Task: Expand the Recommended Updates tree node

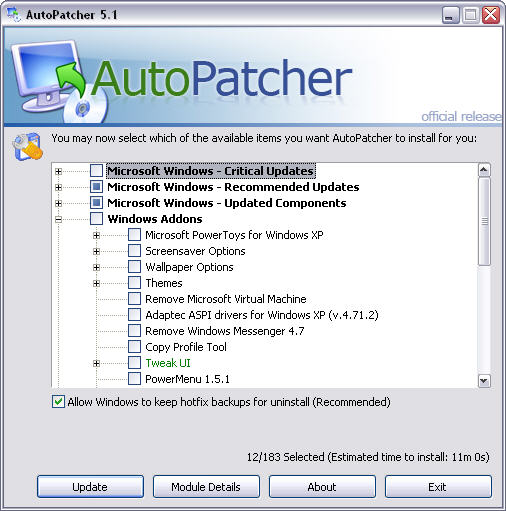Action: pos(58,187)
